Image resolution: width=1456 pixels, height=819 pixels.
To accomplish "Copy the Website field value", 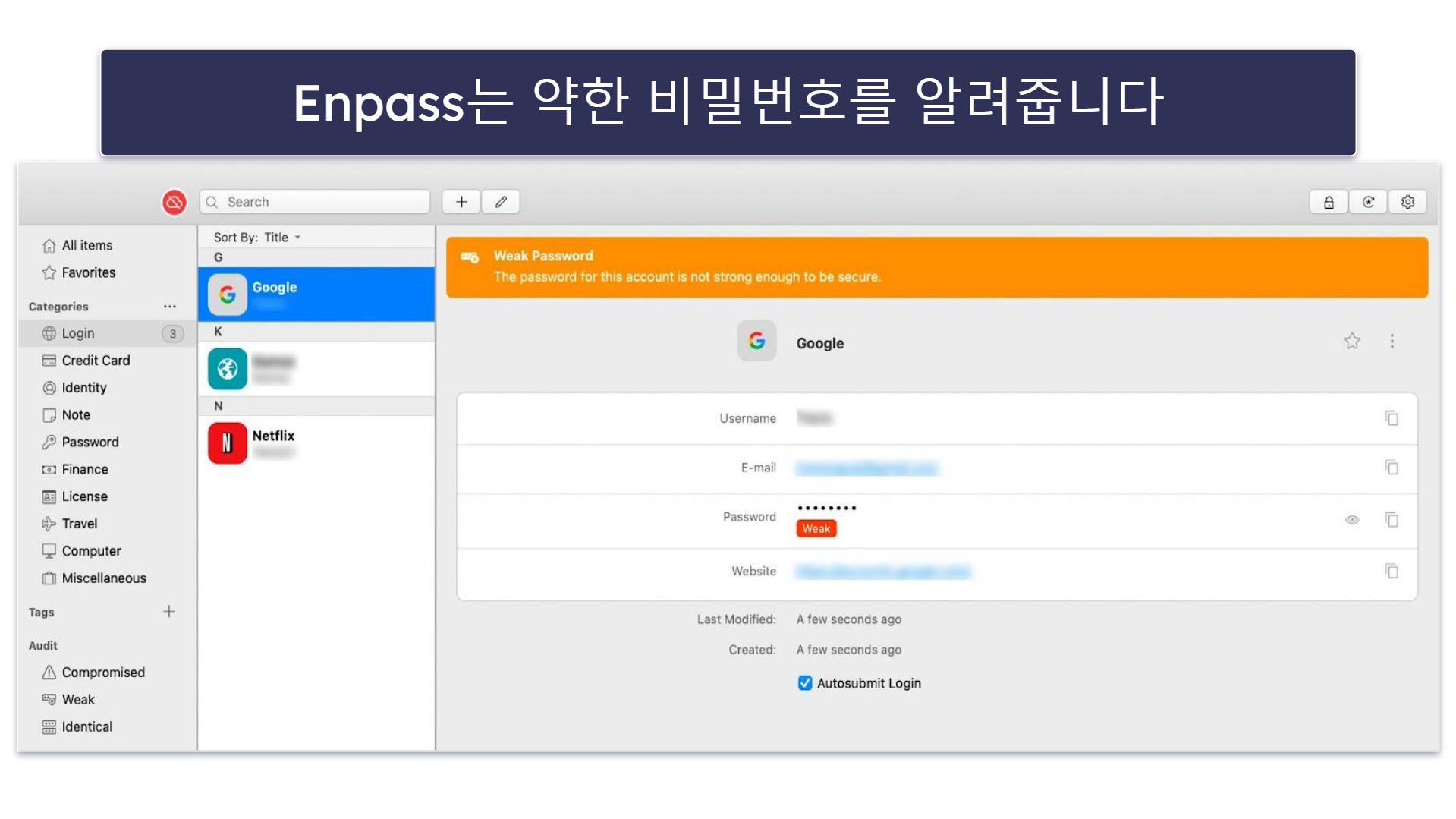I will [x=1392, y=571].
